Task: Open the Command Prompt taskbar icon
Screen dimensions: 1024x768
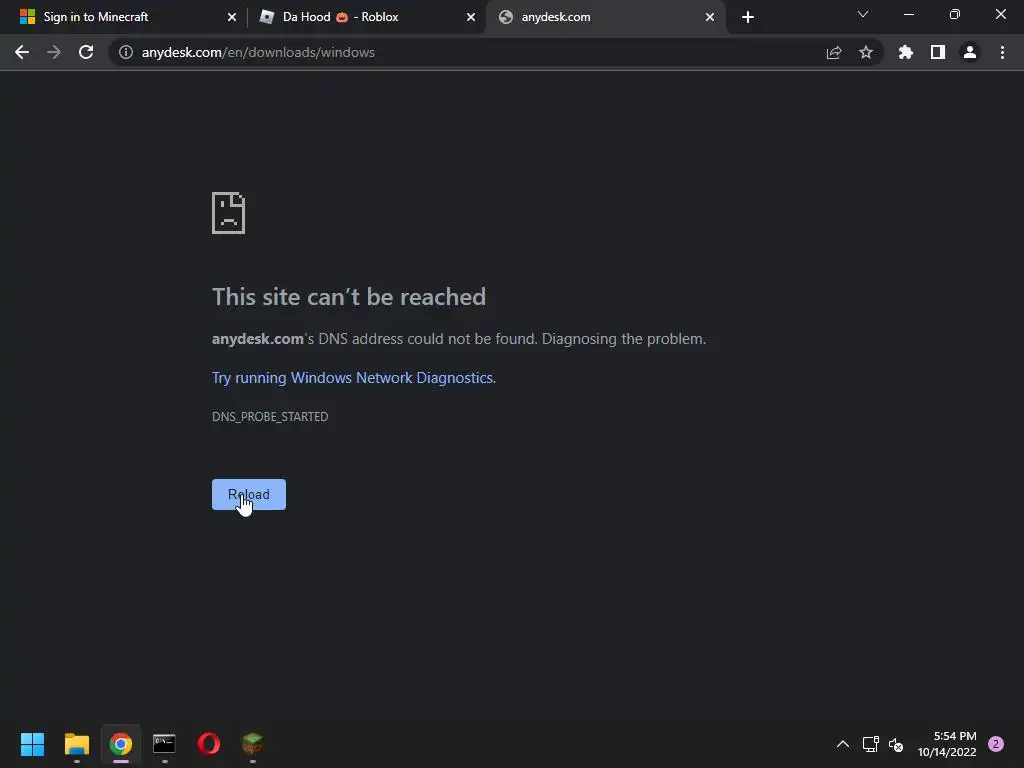Action: coord(165,744)
